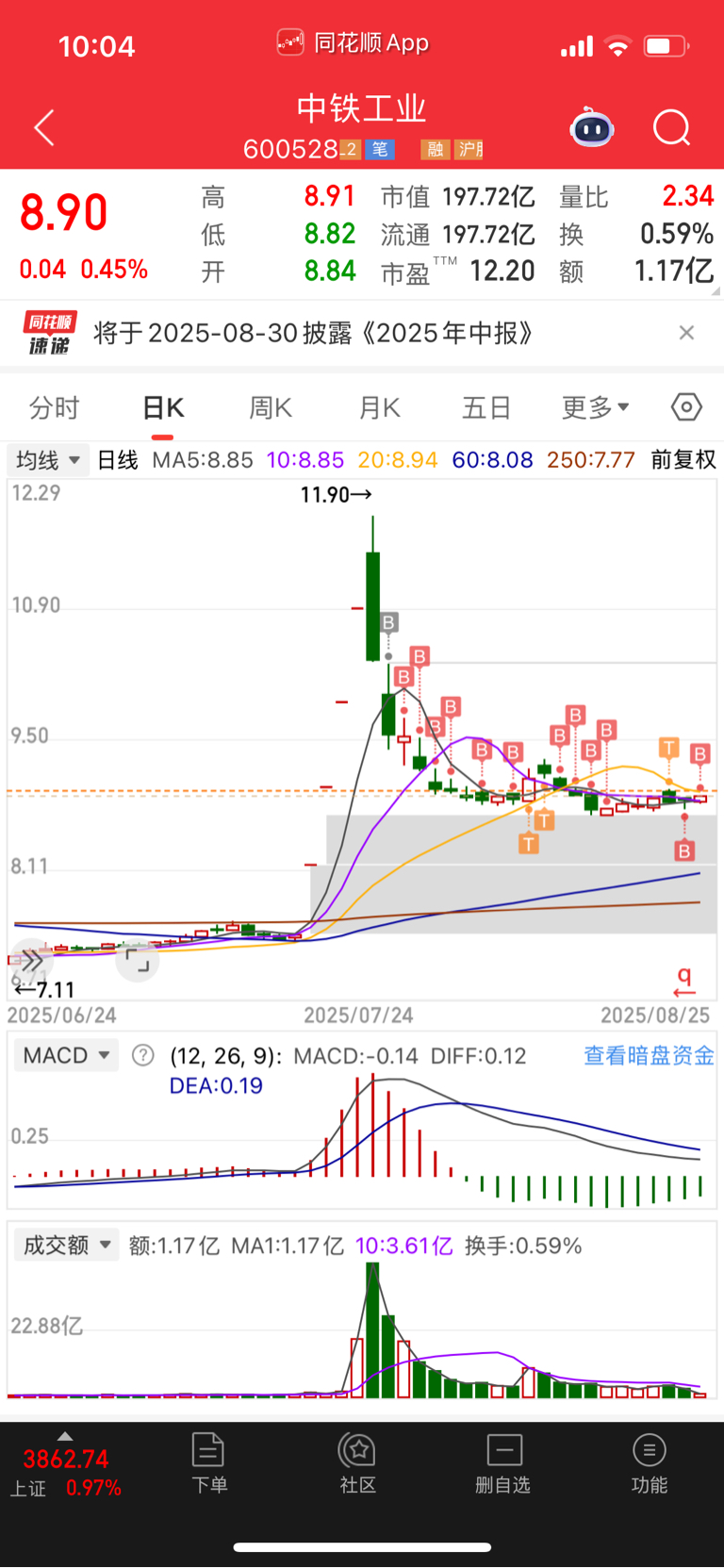Tap the tallest green candlestick on chart
Viewport: 724px width, 1568px height.
pyautogui.click(x=373, y=605)
